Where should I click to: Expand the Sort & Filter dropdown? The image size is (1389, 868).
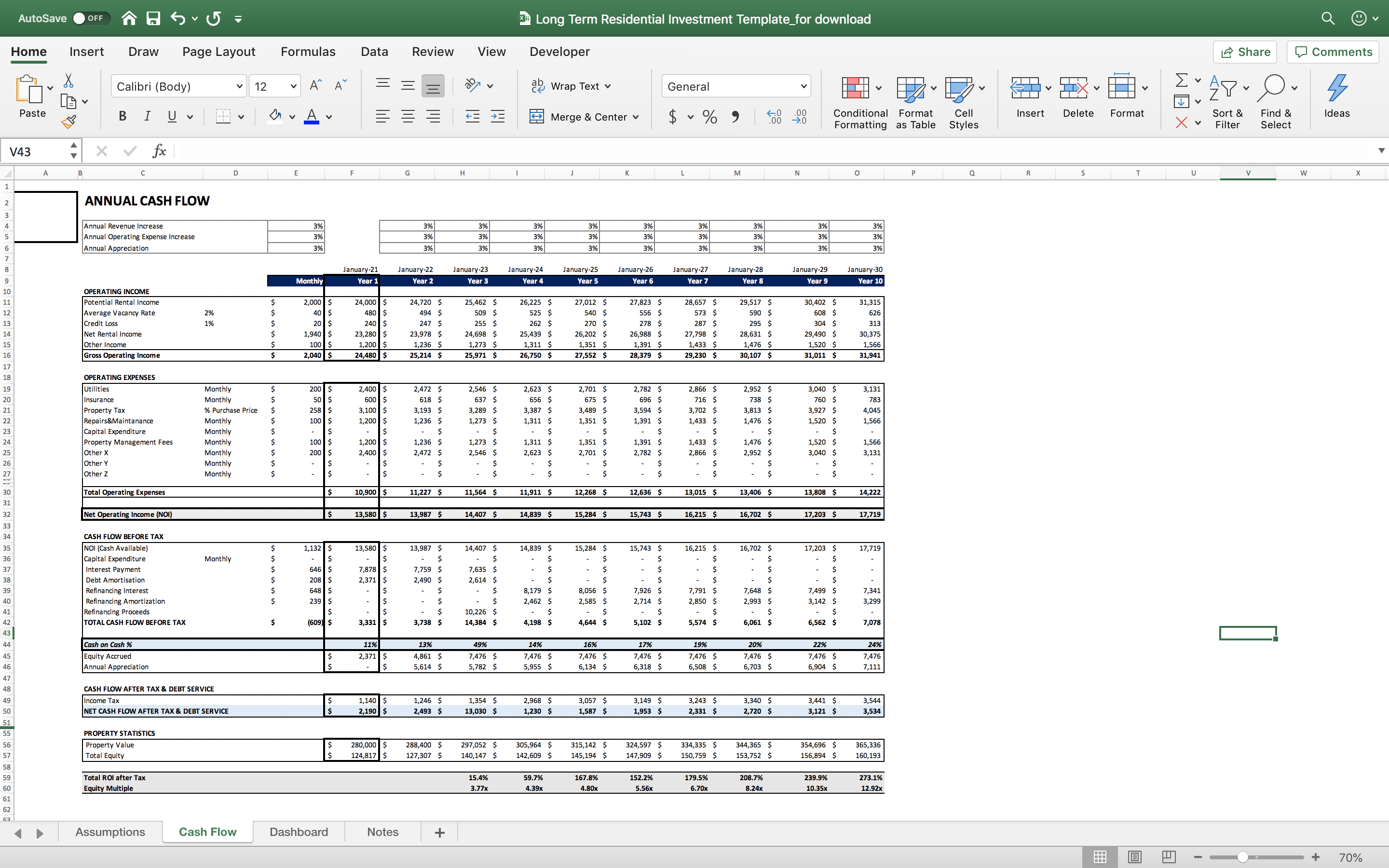[1246, 88]
